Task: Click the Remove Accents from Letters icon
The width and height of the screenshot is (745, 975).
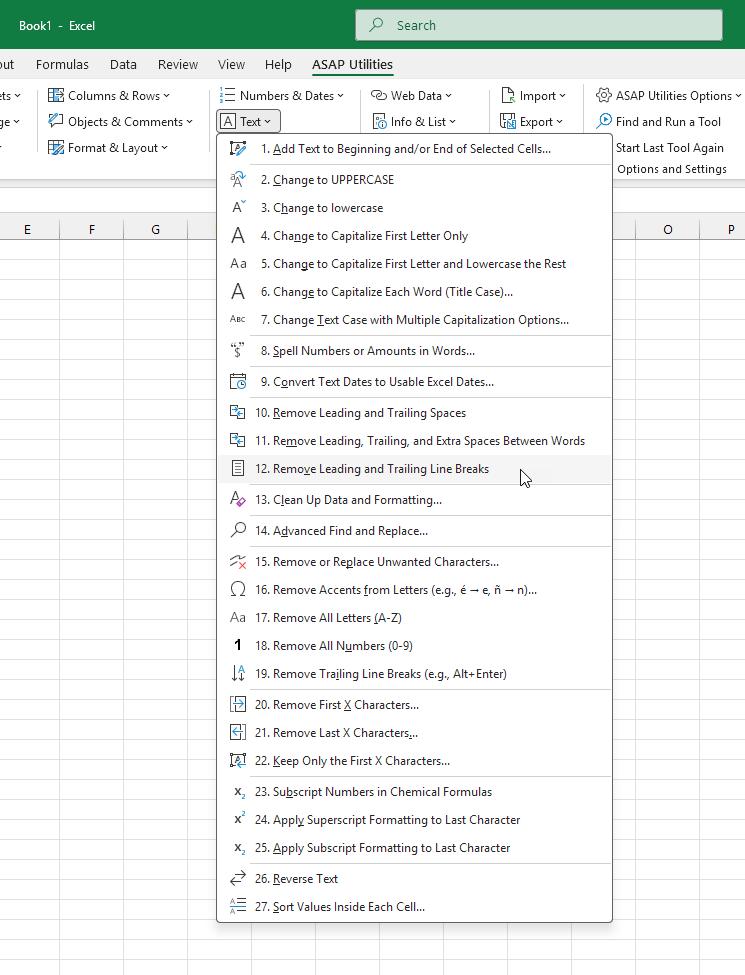Action: point(238,590)
